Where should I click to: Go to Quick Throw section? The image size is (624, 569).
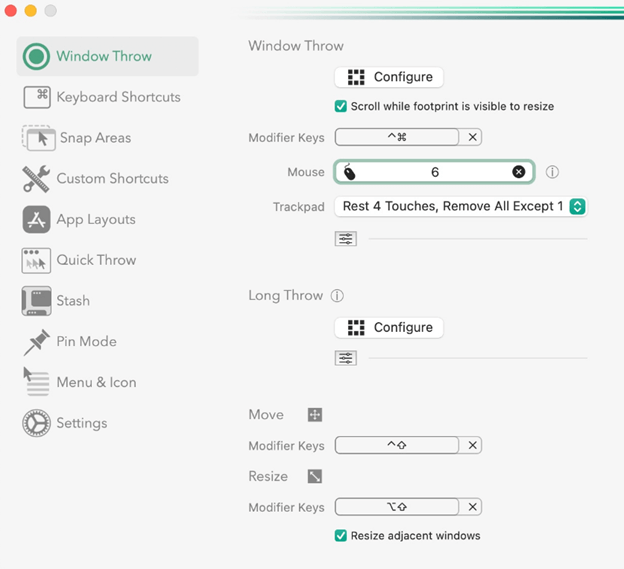96,260
